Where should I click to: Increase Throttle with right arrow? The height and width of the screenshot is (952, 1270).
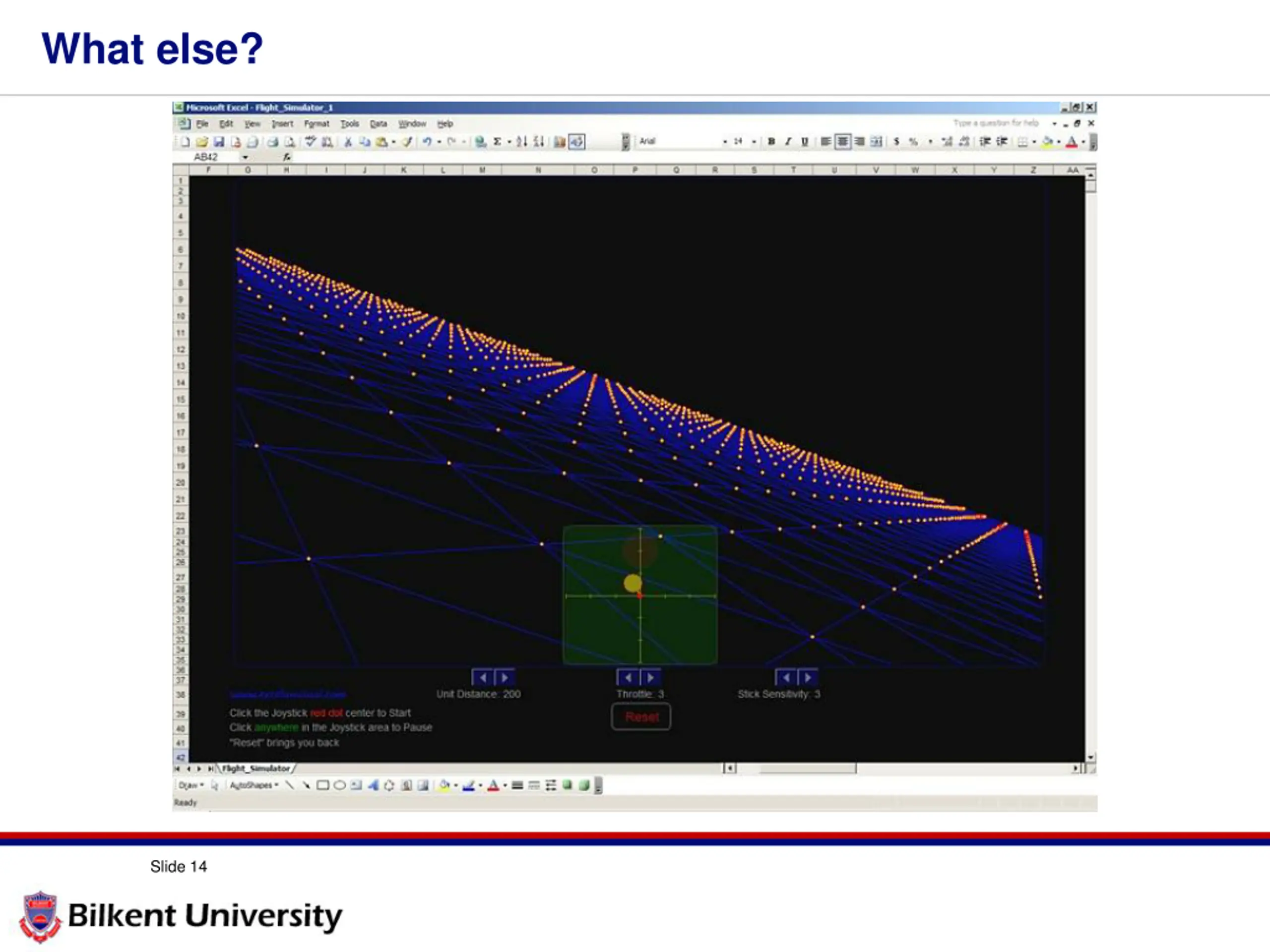point(650,678)
